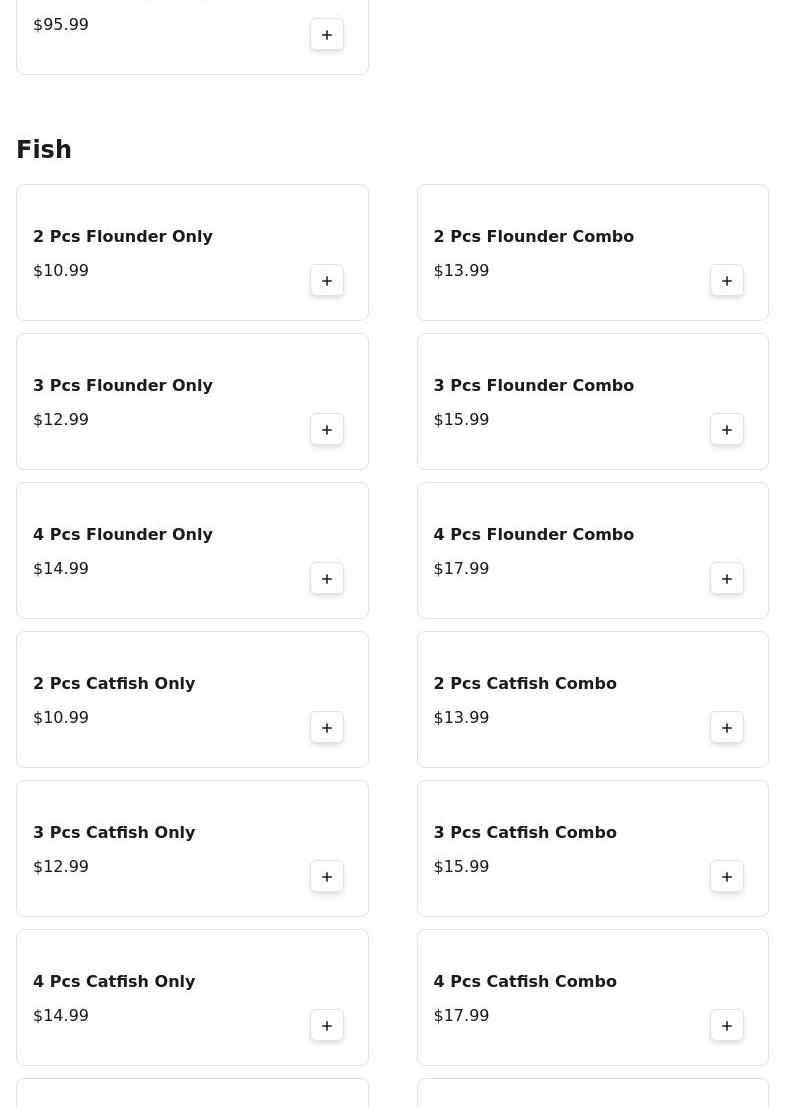Open 4 Pcs Catfish Combo item title
Viewport: 785px width, 1107px height.
525,981
